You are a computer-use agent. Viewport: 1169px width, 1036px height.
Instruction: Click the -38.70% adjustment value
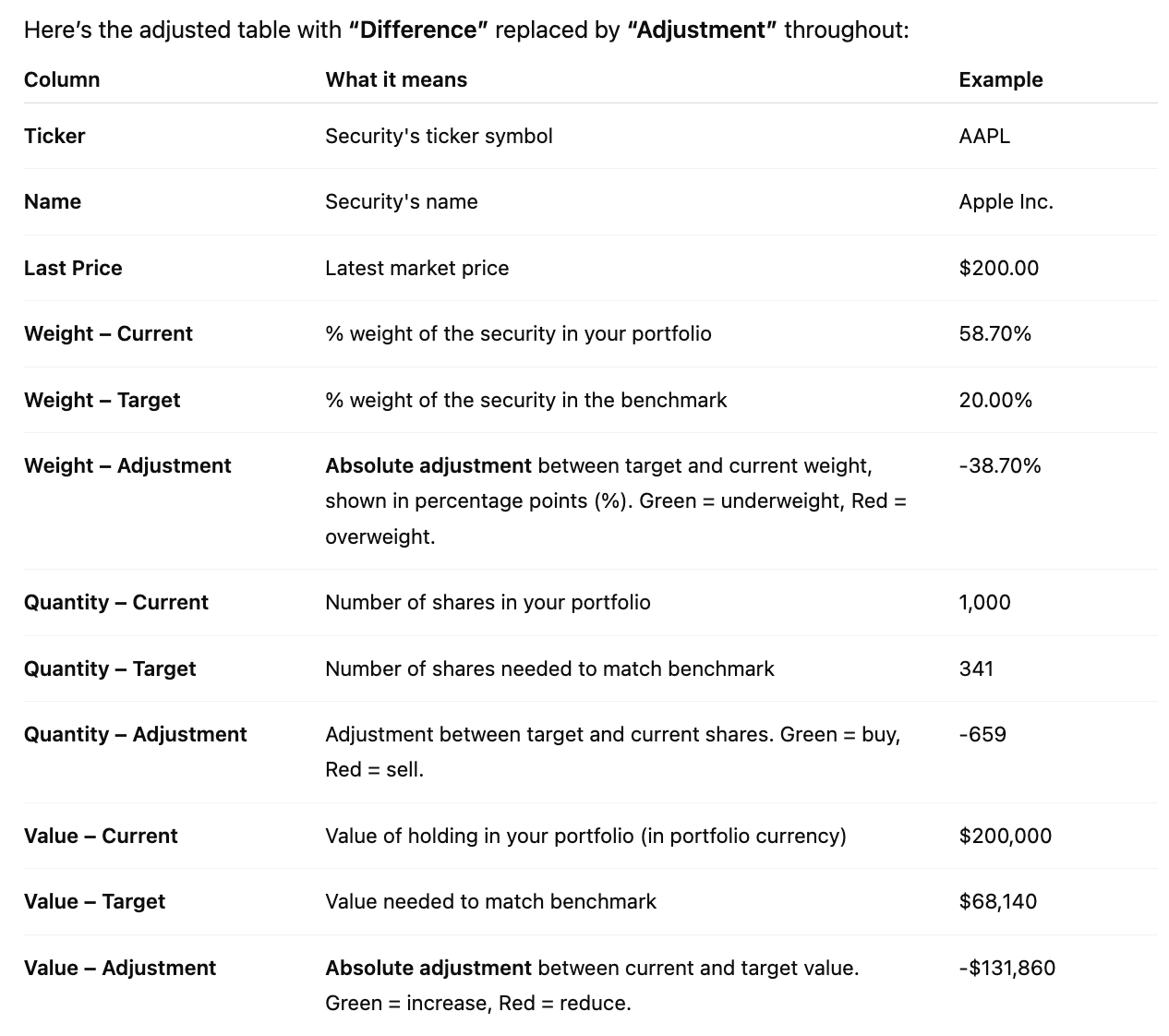click(999, 465)
